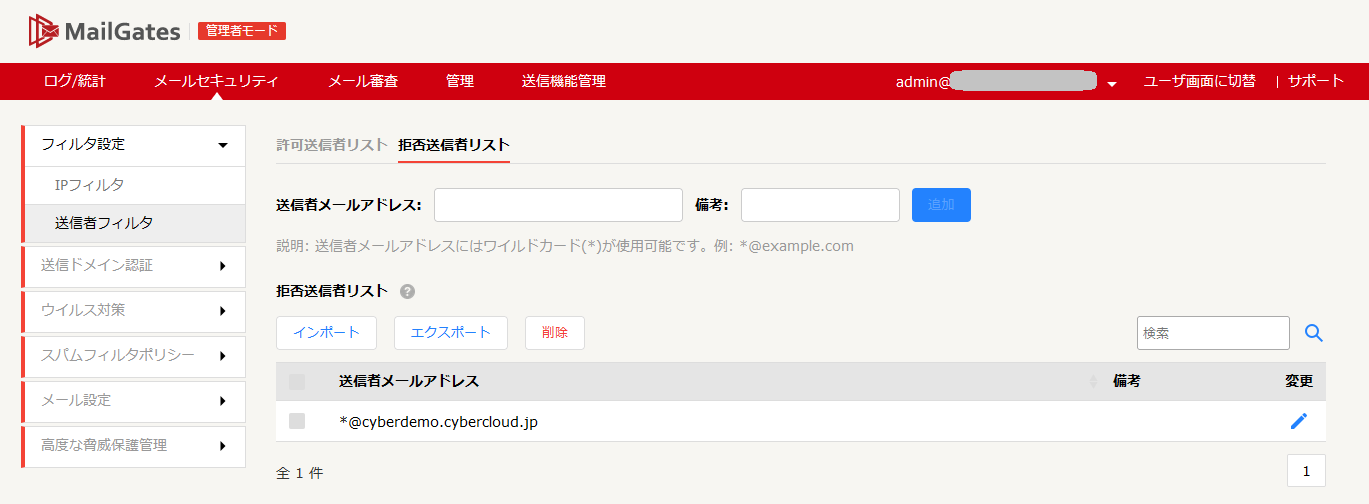Sort by 送信者メールアドレス column sort arrows
This screenshot has width=1369, height=504.
point(1092,382)
